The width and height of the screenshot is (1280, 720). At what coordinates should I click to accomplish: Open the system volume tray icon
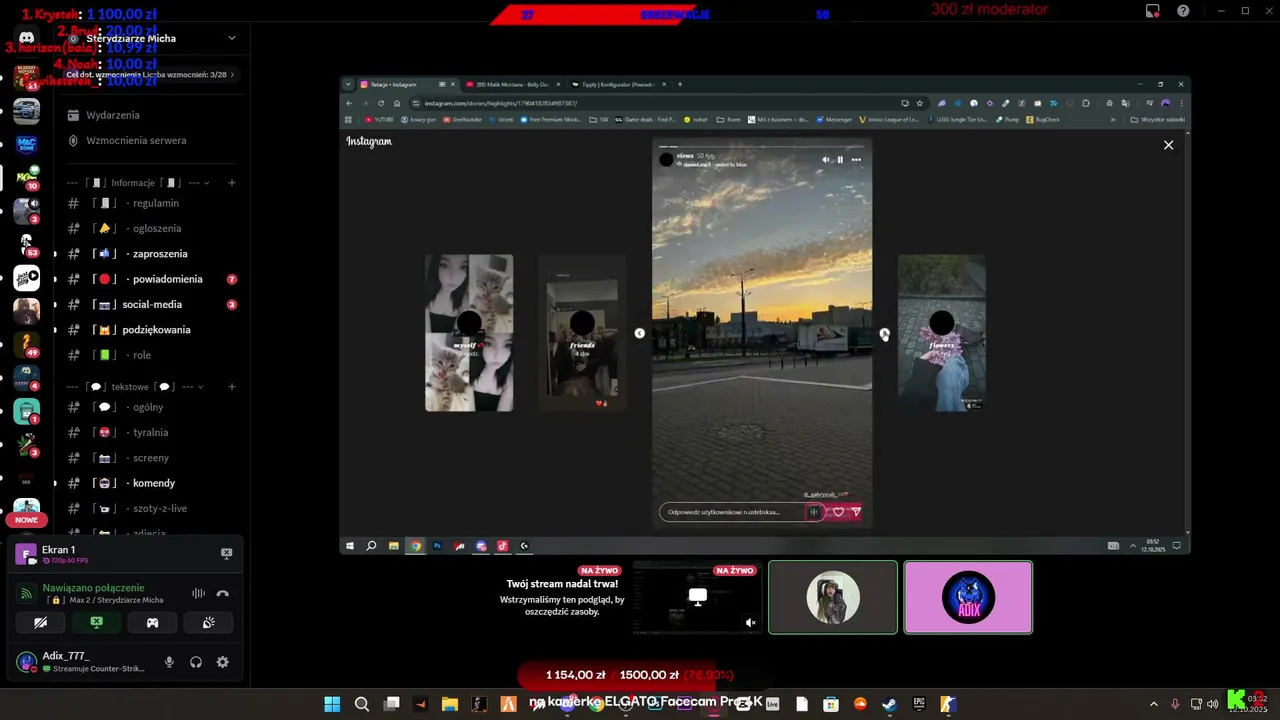1212,704
